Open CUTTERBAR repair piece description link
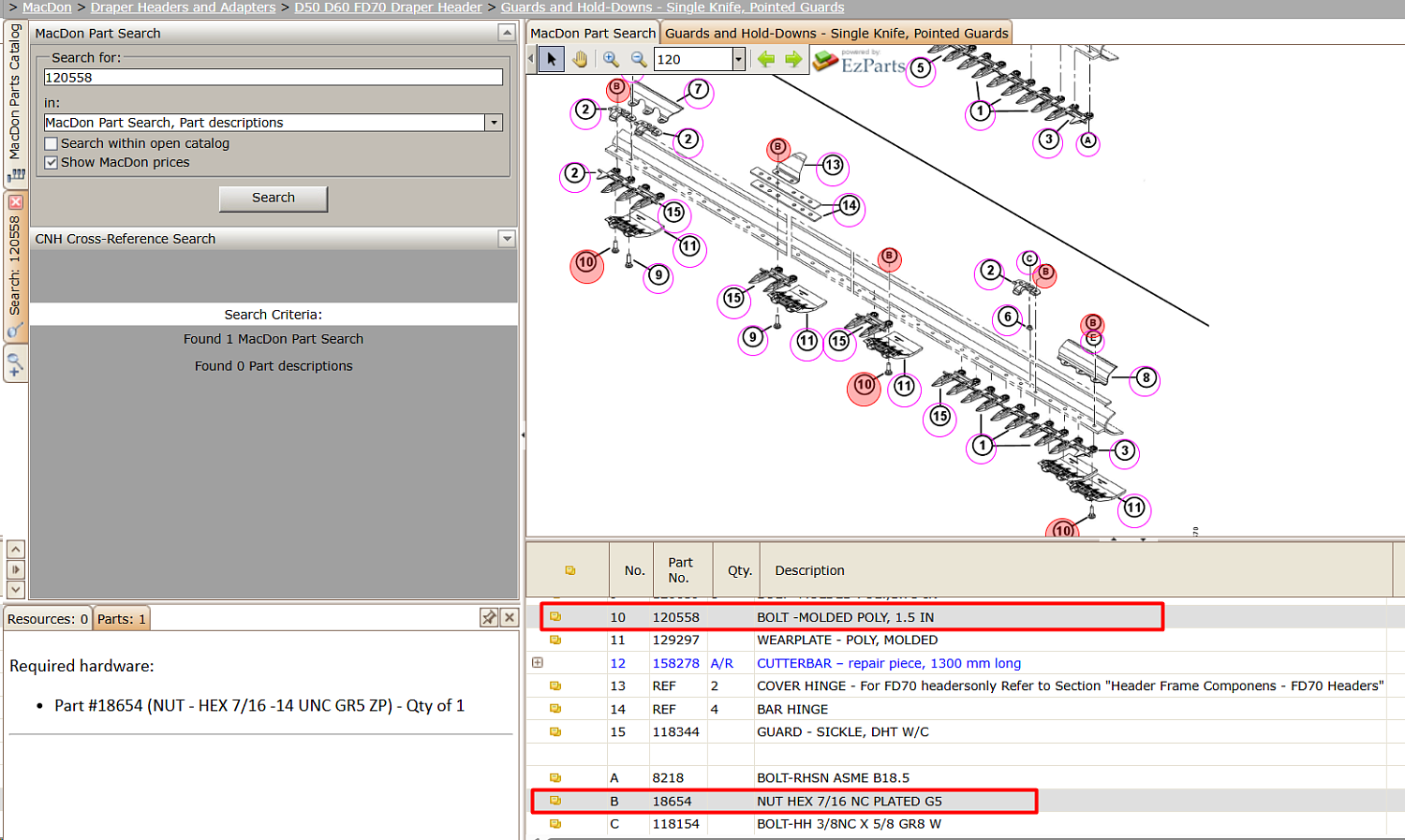 [889, 663]
